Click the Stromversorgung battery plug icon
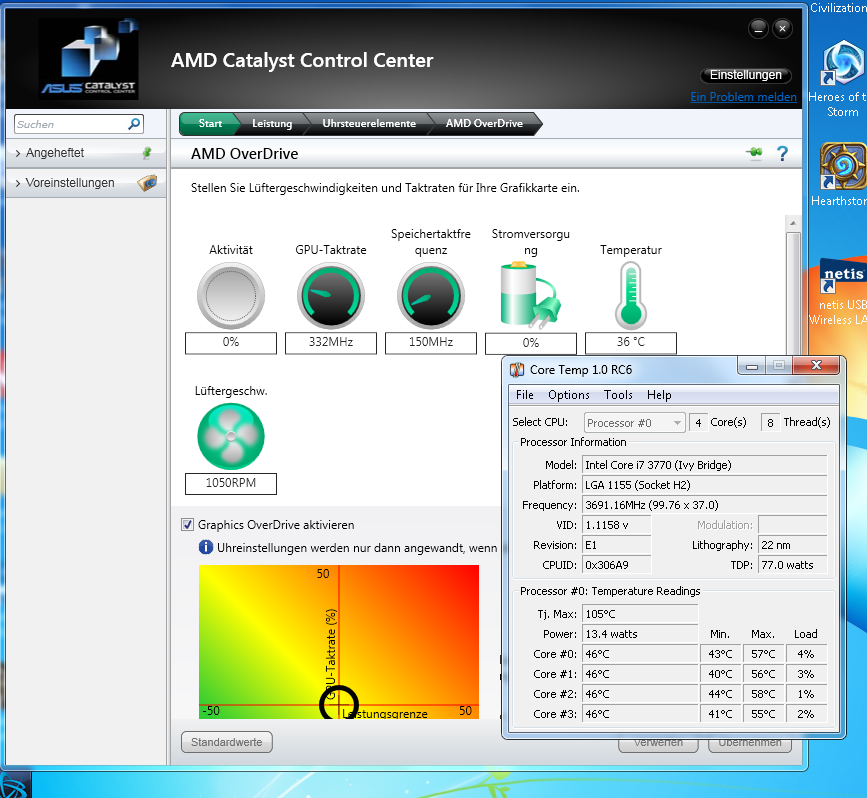The height and width of the screenshot is (798, 867). click(530, 296)
